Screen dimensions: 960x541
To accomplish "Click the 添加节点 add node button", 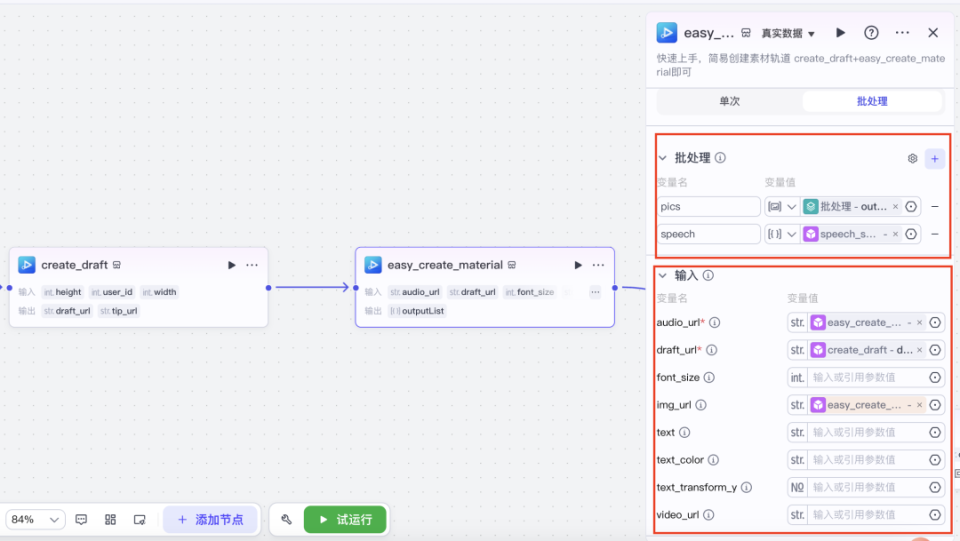I will [211, 520].
